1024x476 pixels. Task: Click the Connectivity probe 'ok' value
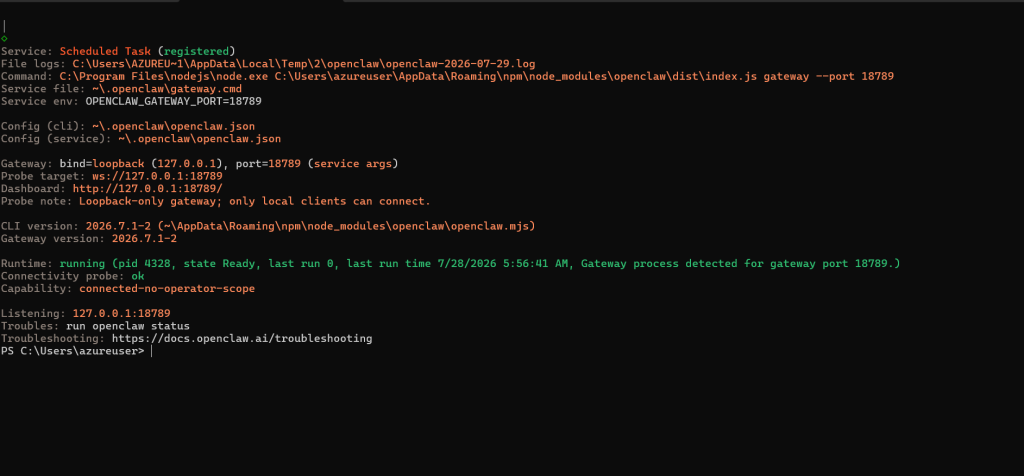click(x=138, y=276)
